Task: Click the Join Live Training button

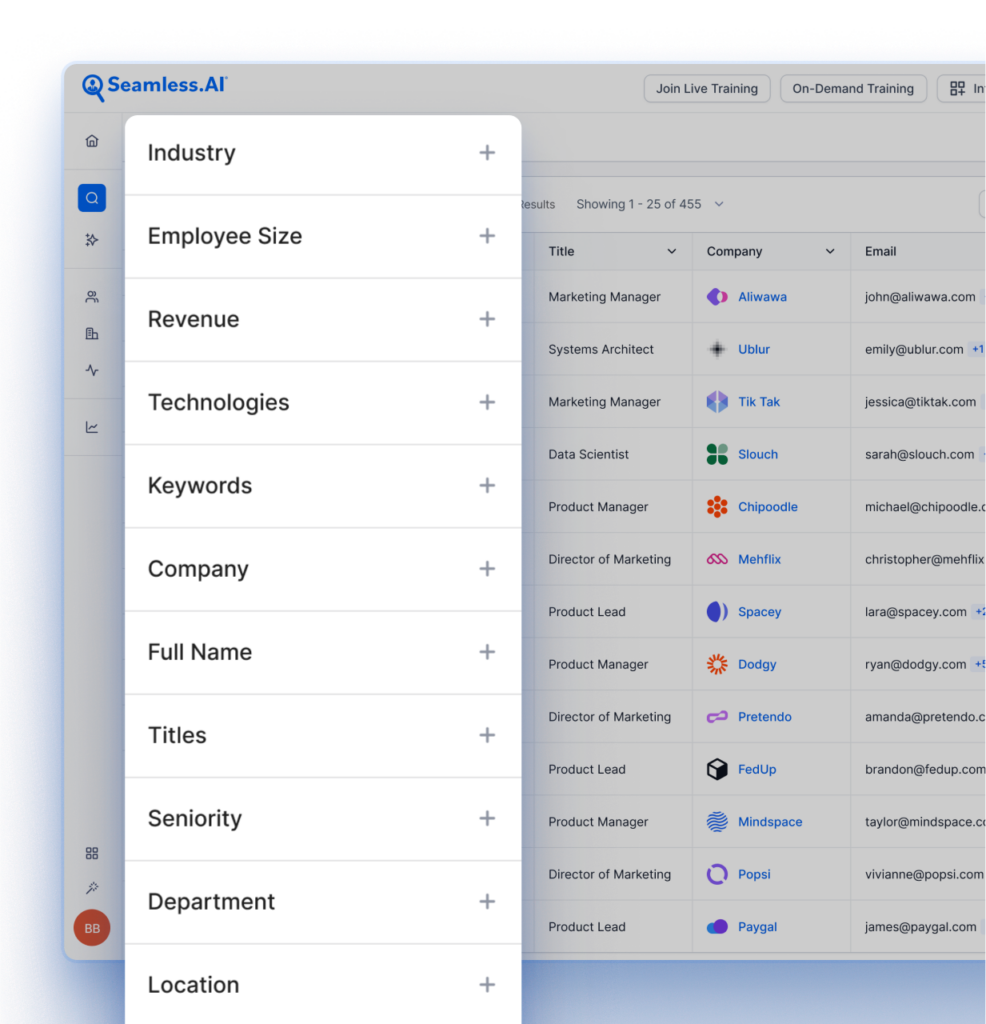Action: 707,89
